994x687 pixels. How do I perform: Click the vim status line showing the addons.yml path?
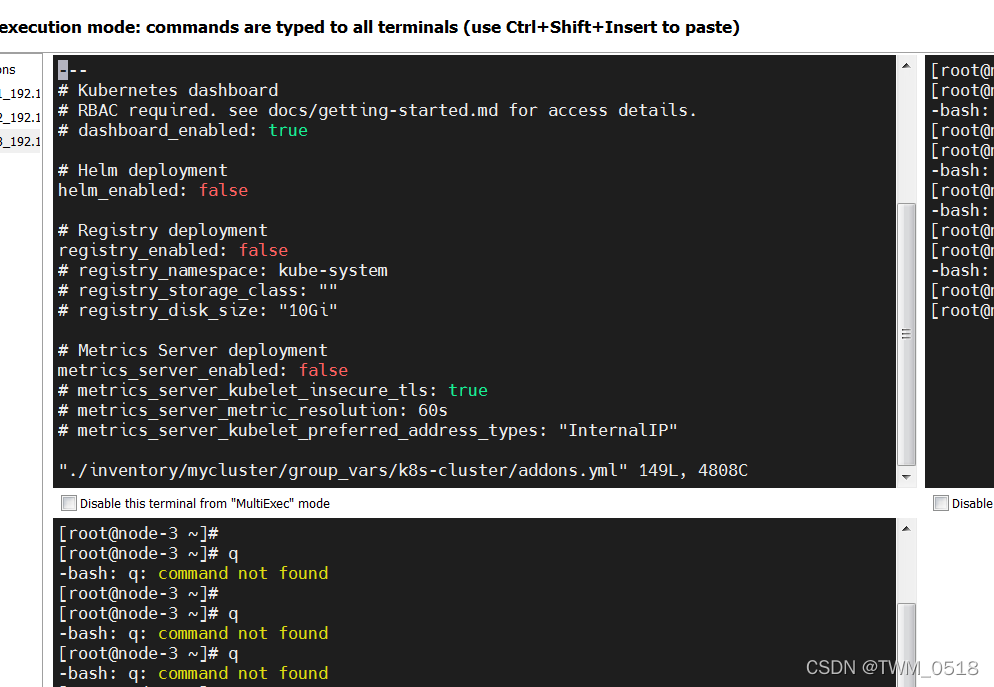point(402,470)
